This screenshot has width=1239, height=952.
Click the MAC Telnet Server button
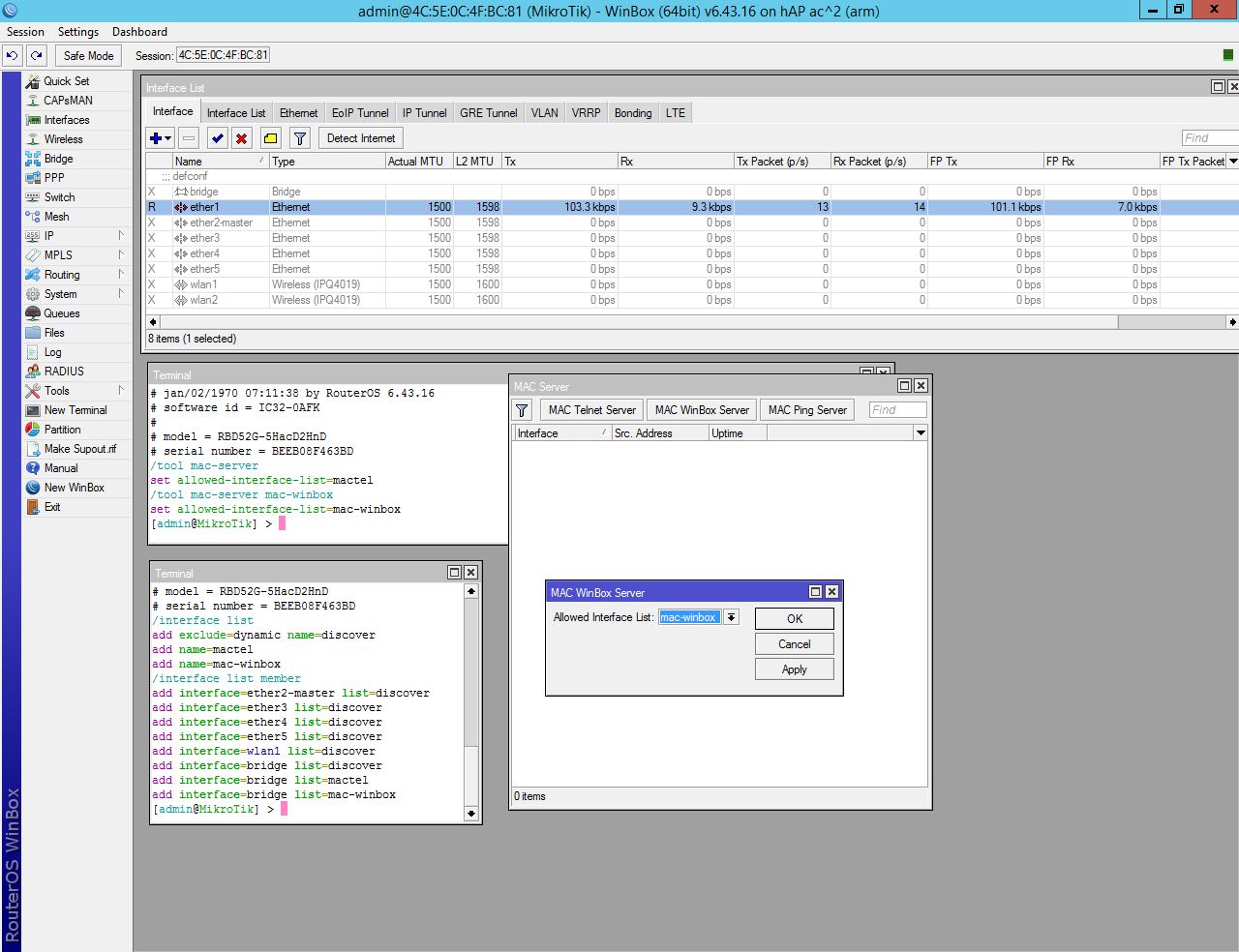[592, 410]
